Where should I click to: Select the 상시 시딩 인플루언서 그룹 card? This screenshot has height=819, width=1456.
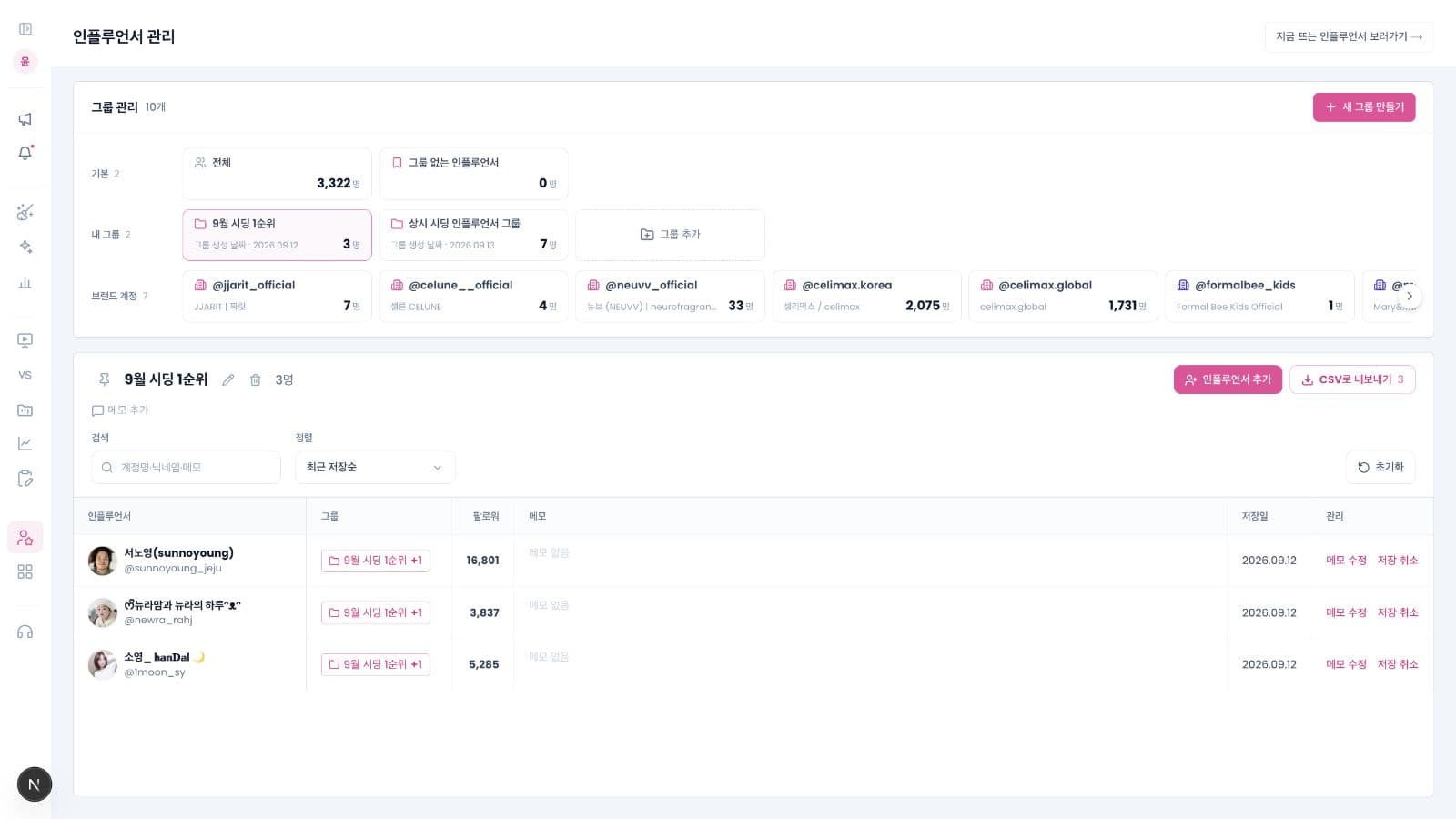click(x=473, y=235)
